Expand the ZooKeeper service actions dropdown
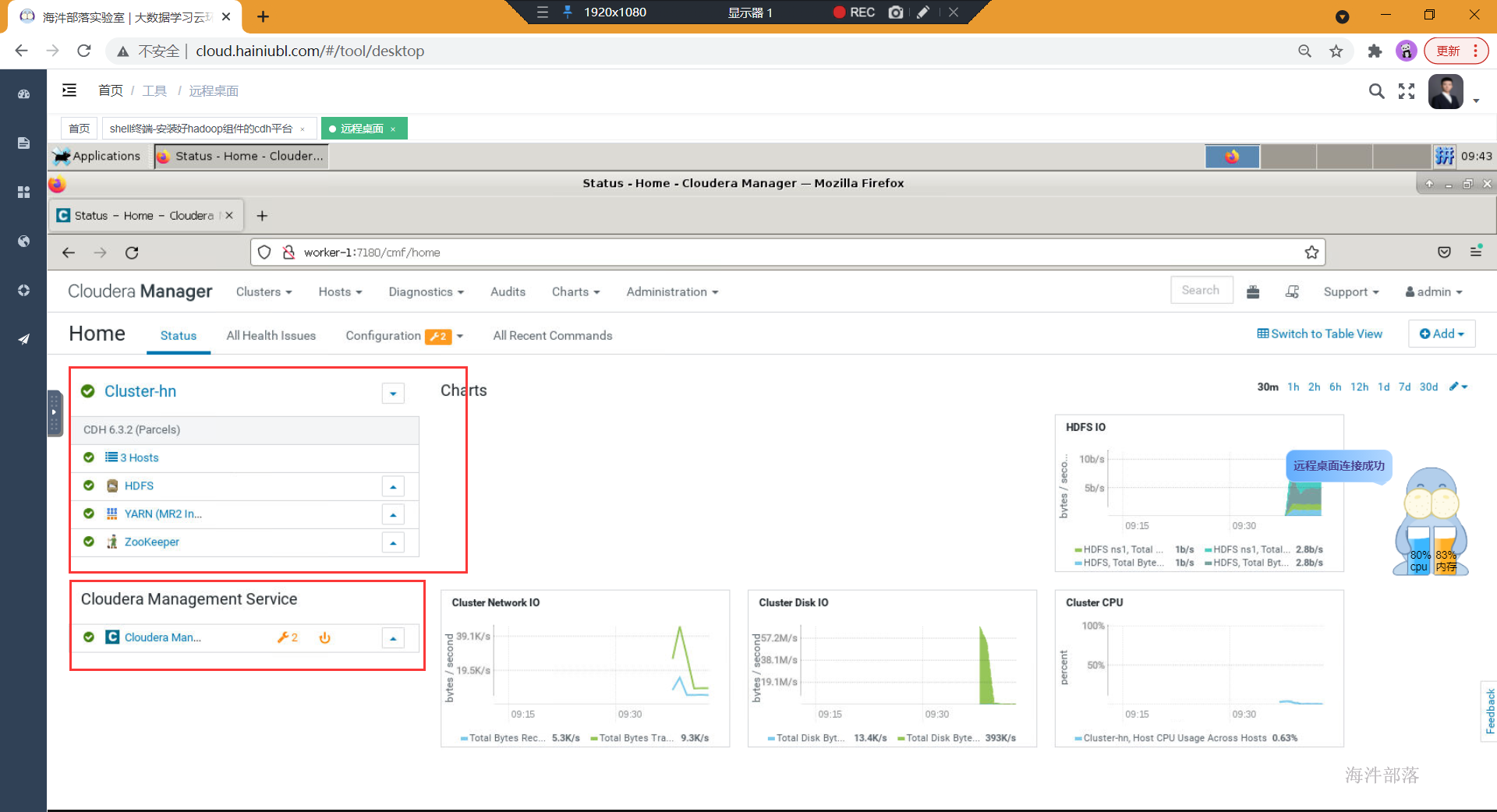 pos(393,542)
